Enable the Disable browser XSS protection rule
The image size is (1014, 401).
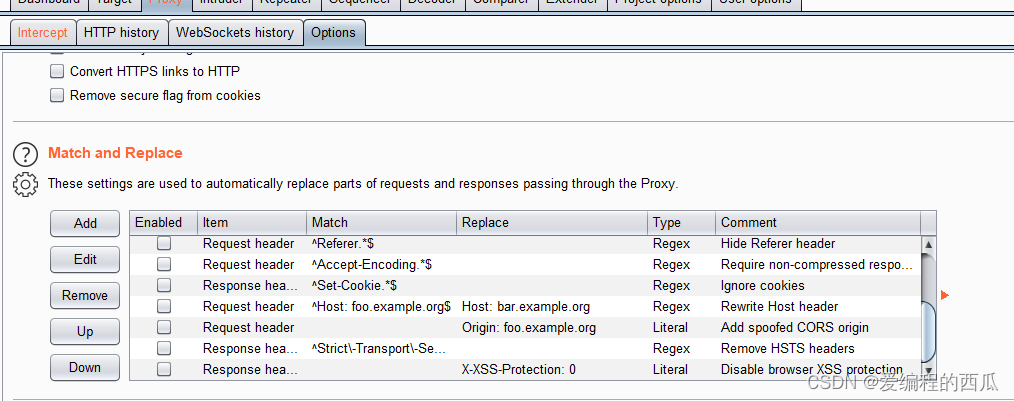[164, 369]
